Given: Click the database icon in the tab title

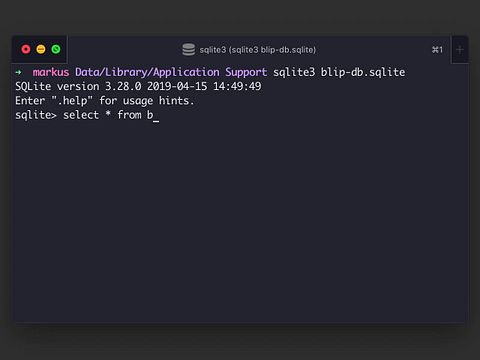Looking at the screenshot, I should click(x=188, y=50).
